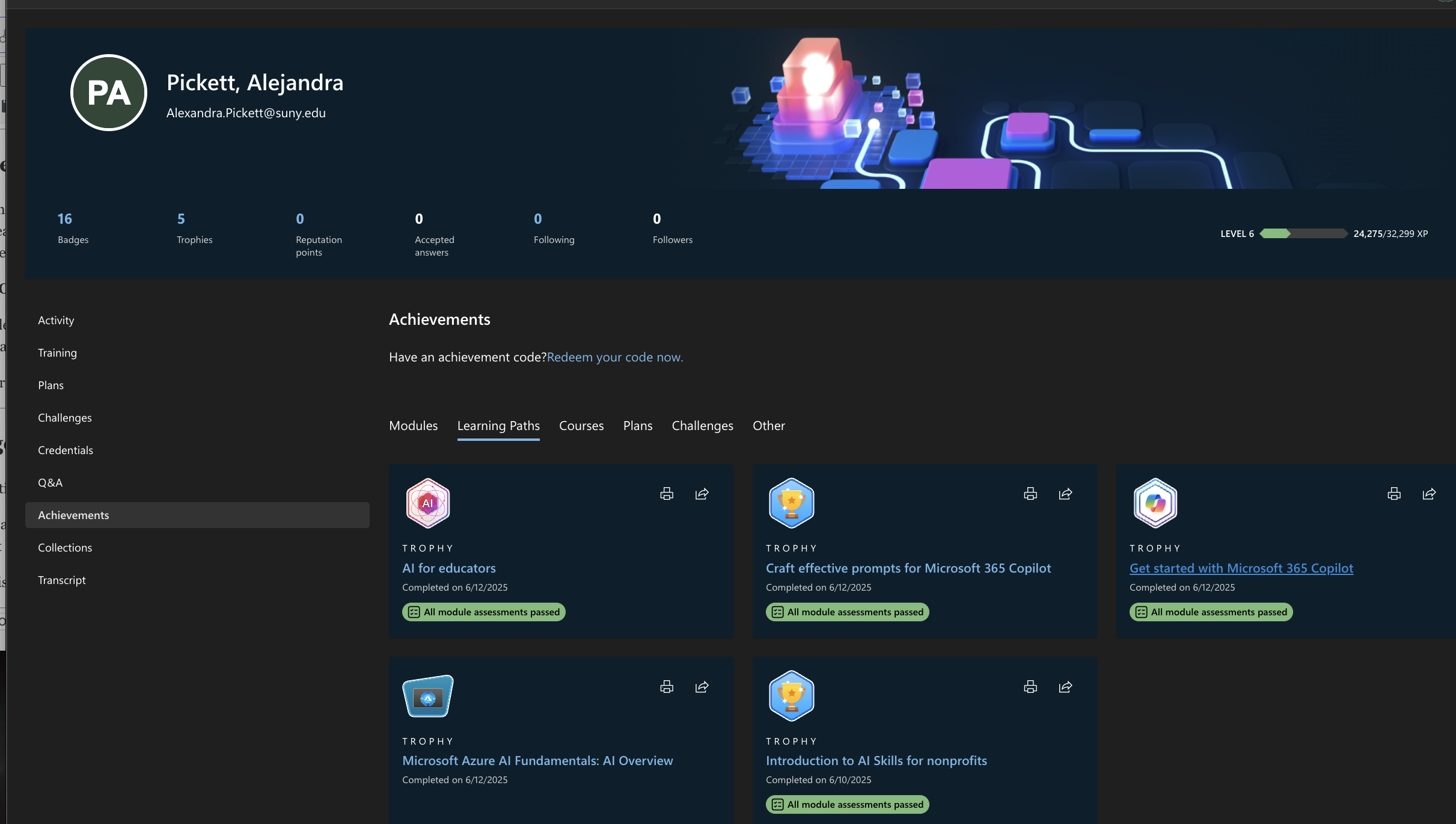Click the 0 Following stat
This screenshot has height=824, width=1456.
tap(554, 228)
